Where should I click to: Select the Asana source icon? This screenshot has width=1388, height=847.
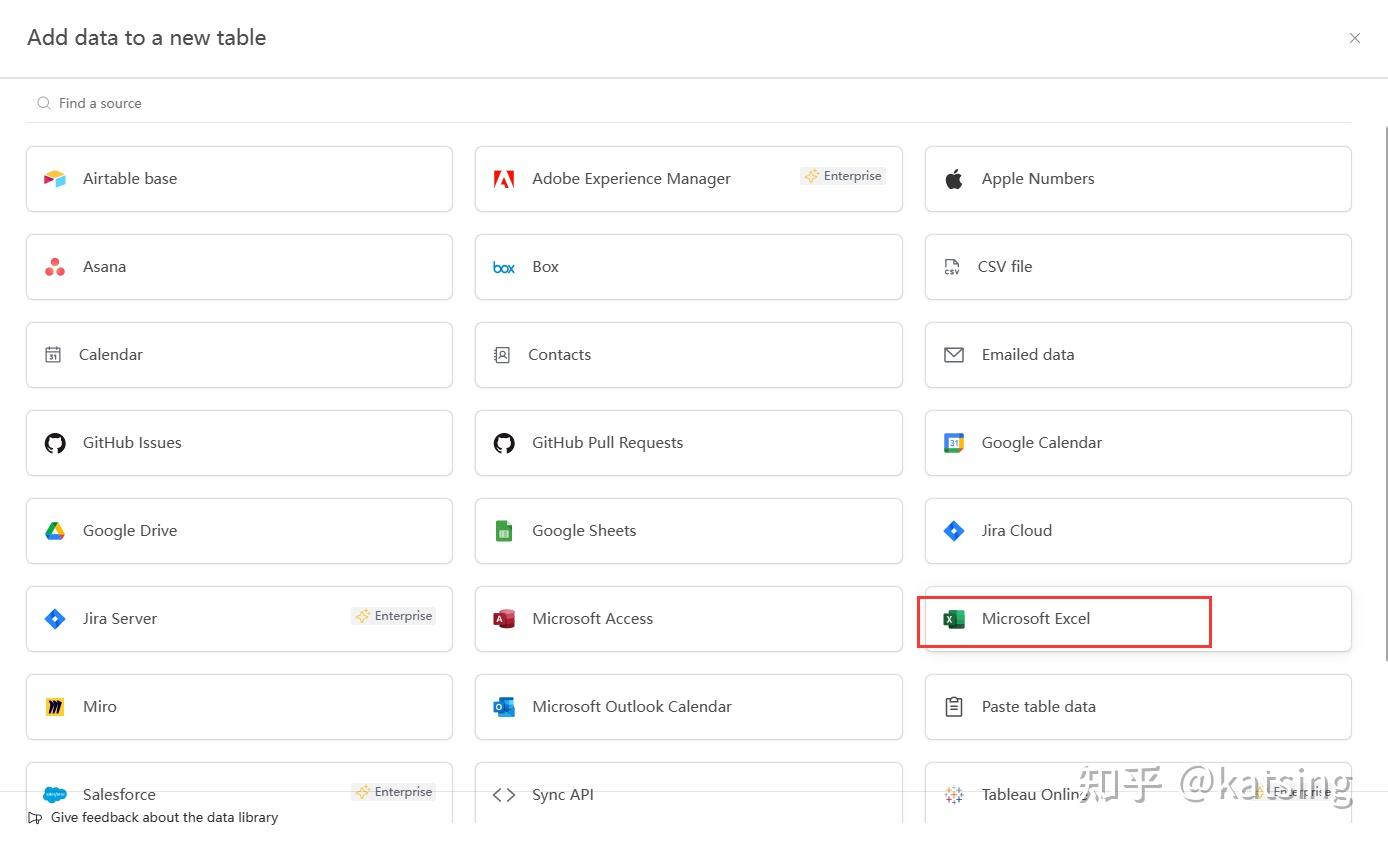tap(54, 267)
